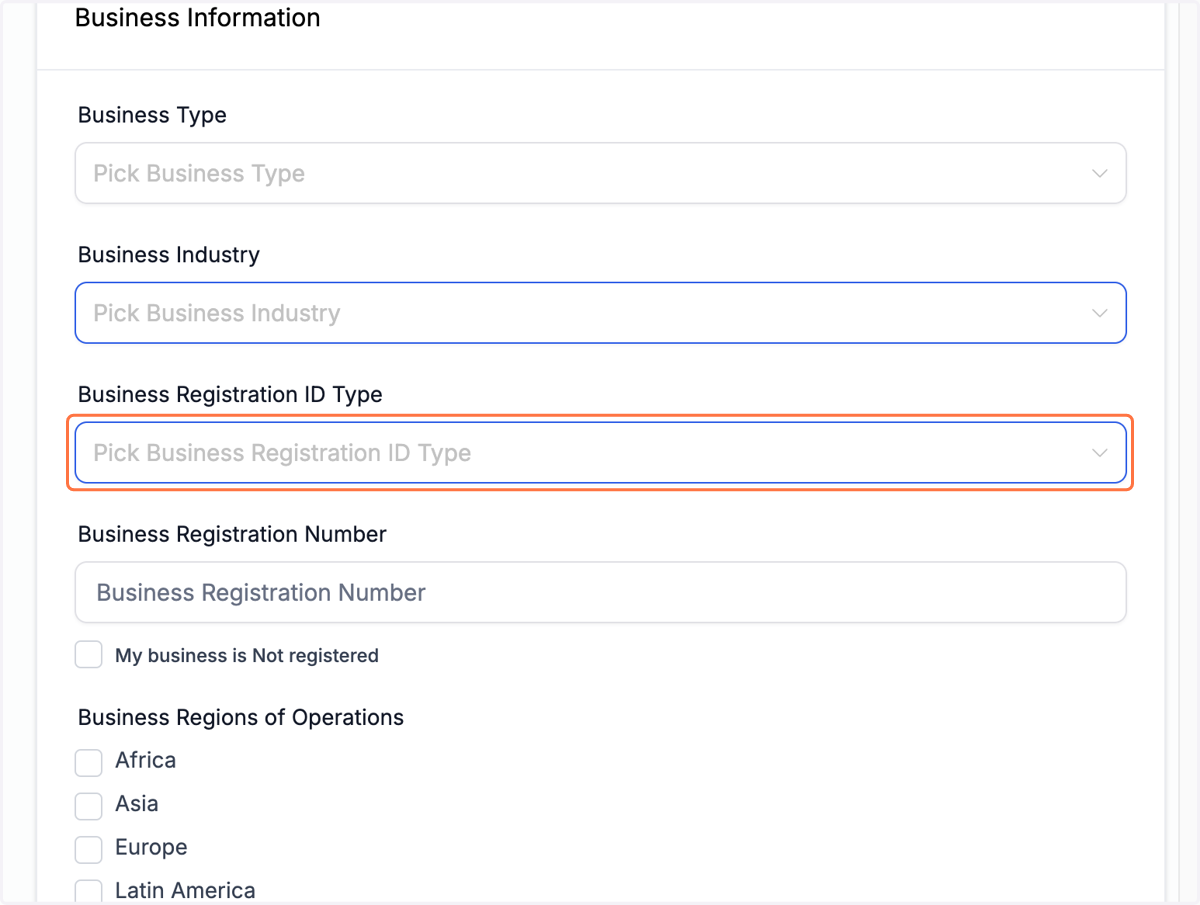Viewport: 1200px width, 905px height.
Task: Tick the Asia region checkbox
Action: 89,805
